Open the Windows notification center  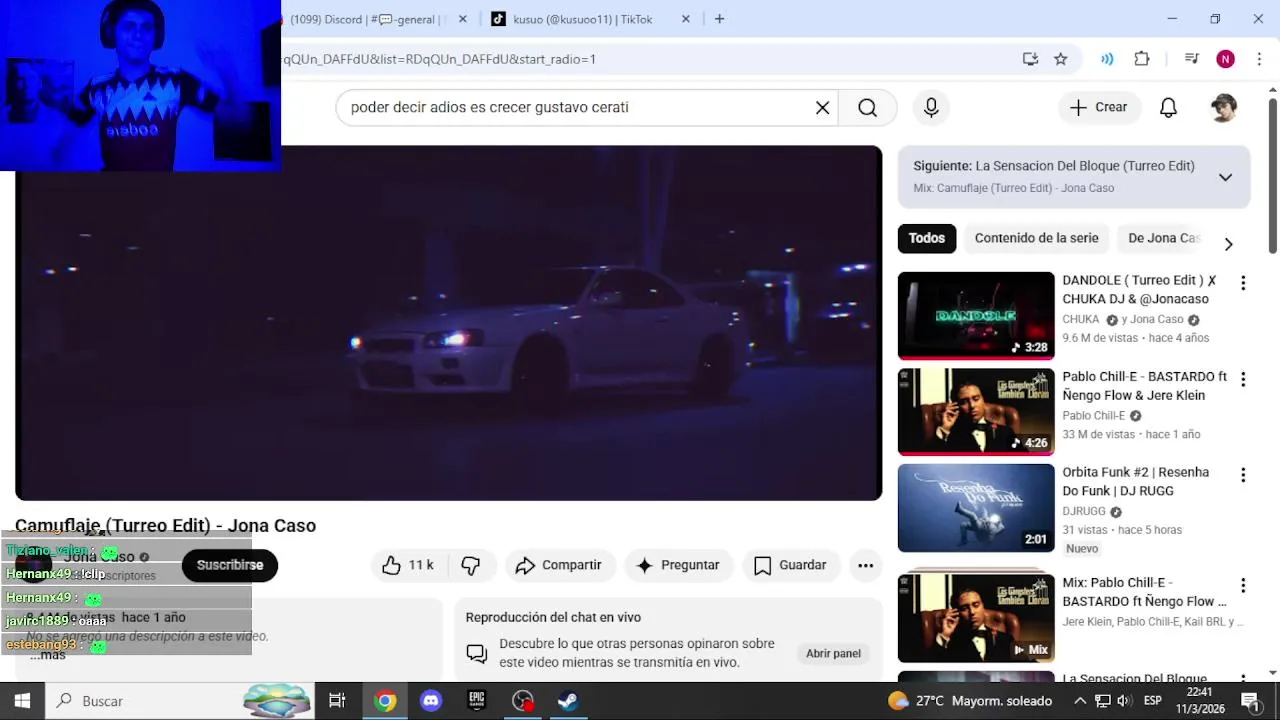[x=1249, y=701]
